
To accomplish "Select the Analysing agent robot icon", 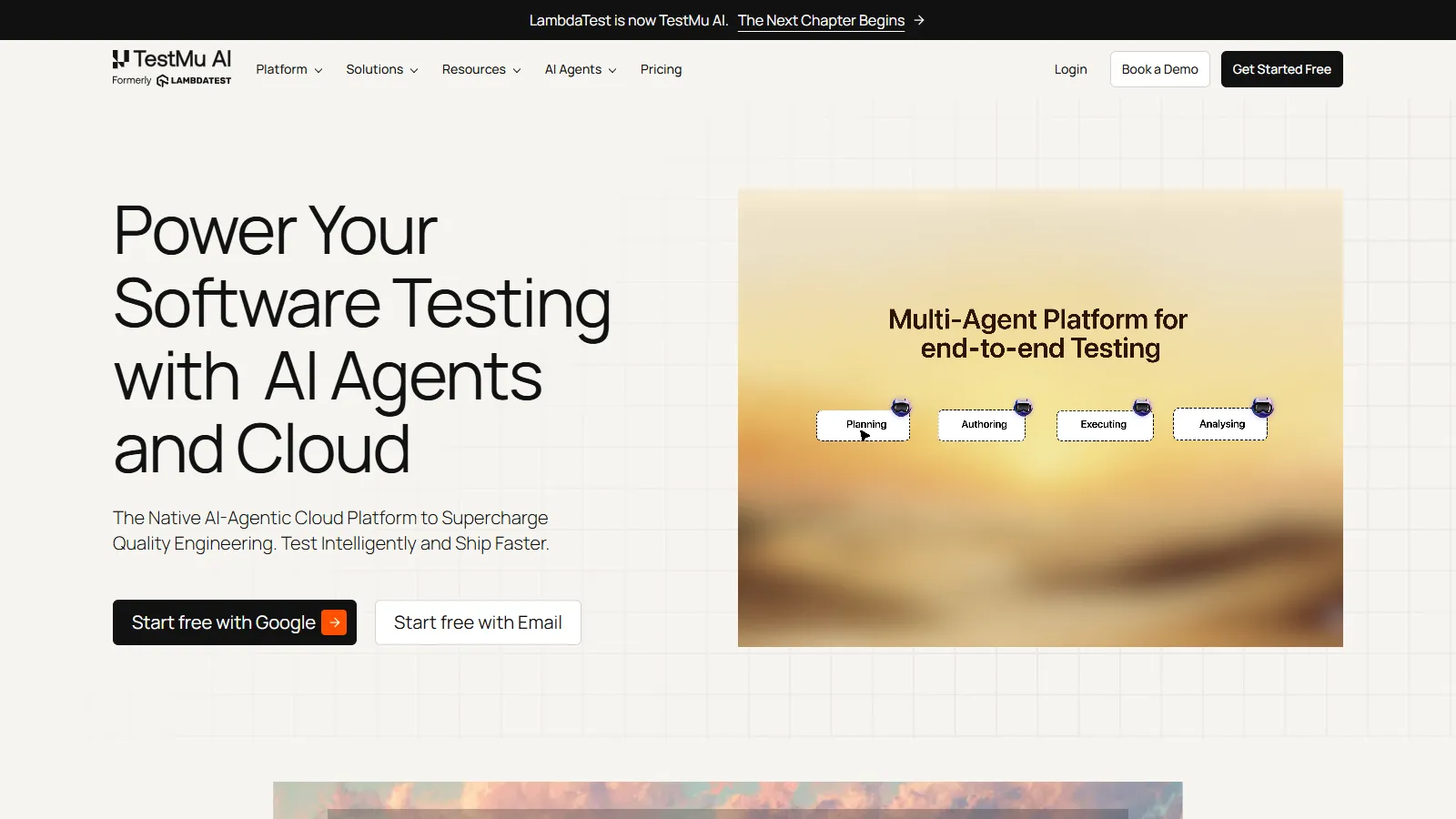I will (1261, 408).
